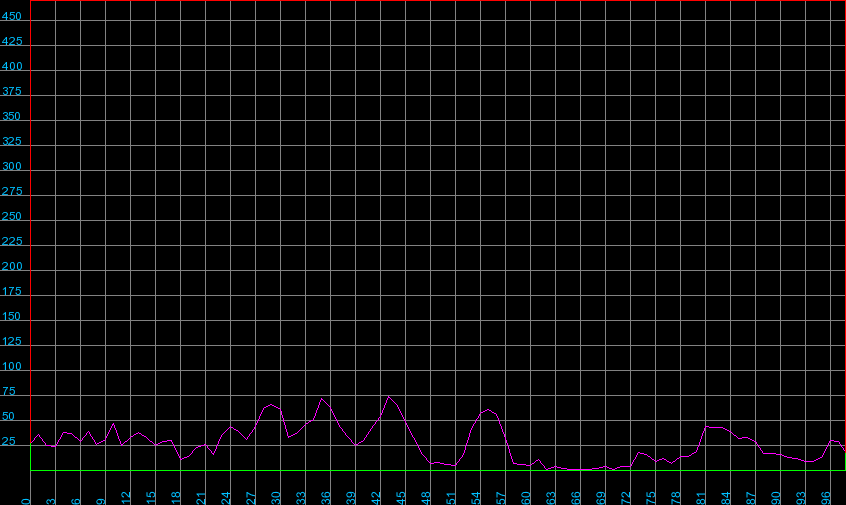This screenshot has height=505, width=846.
Task: Click the 24 label on the horizontal axis
Action: pyautogui.click(x=226, y=498)
